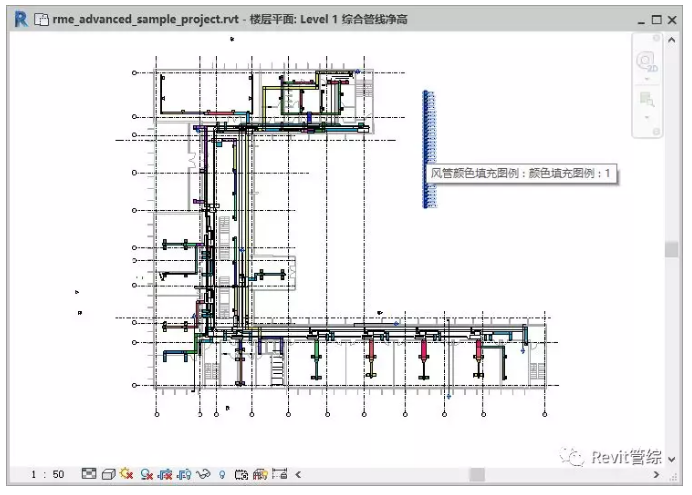Viewport: 692px width, 495px height.
Task: Click the horizontal scrollbar left arrow
Action: tap(297, 474)
